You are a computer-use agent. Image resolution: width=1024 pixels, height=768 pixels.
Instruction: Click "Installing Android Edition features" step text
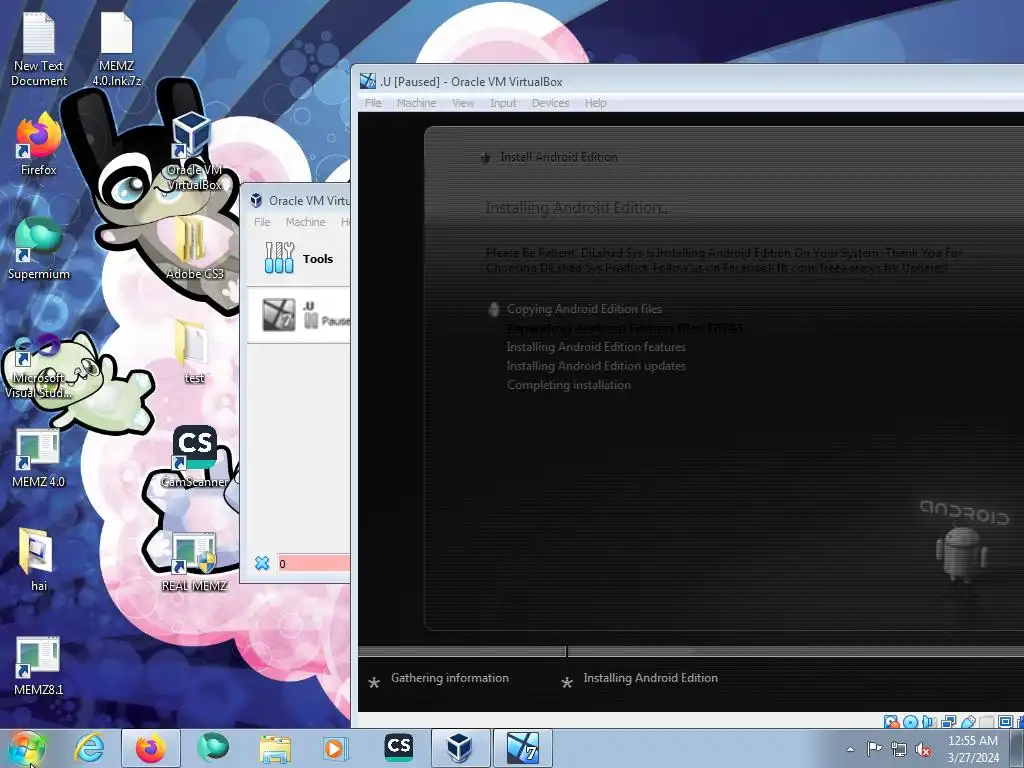pyautogui.click(x=596, y=347)
